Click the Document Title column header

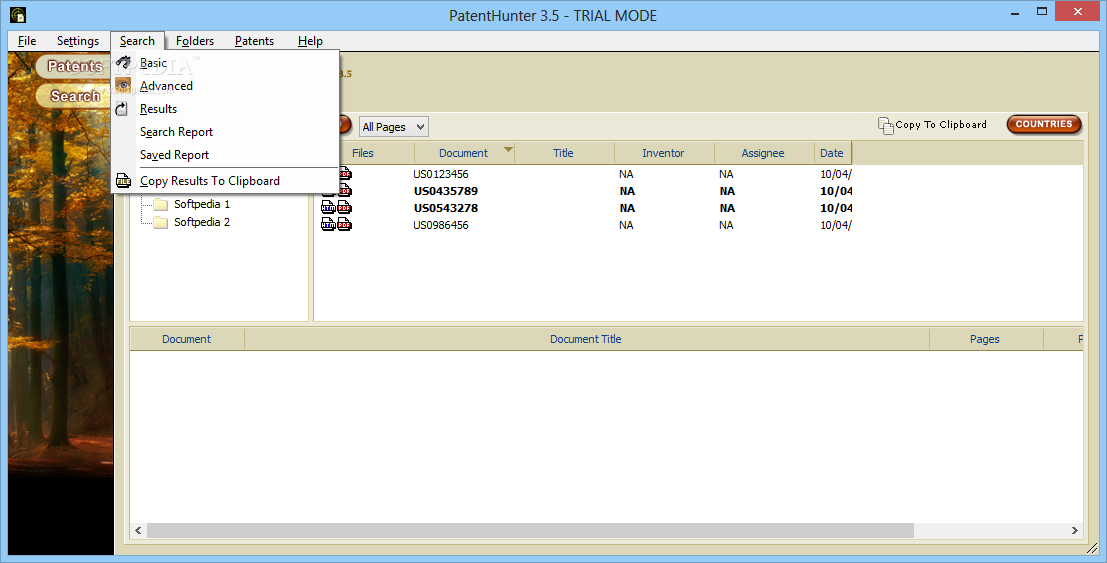[x=586, y=339]
